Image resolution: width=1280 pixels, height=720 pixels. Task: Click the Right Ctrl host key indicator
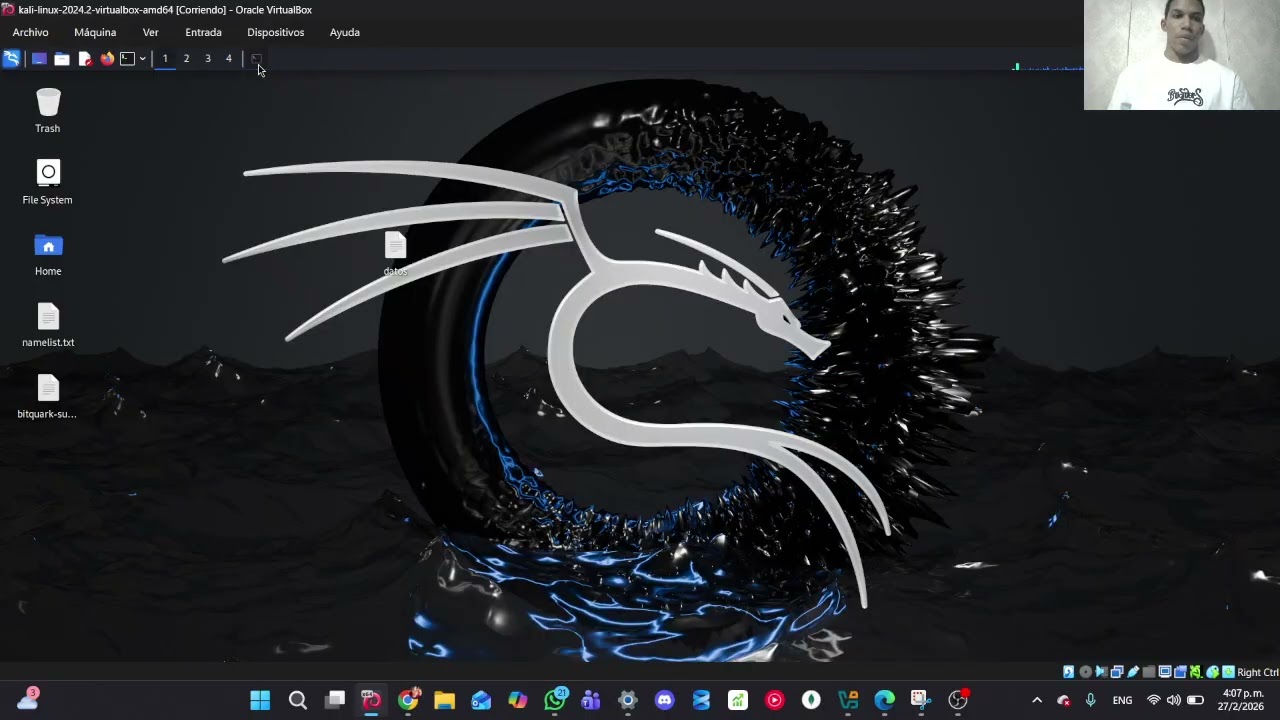point(1258,672)
